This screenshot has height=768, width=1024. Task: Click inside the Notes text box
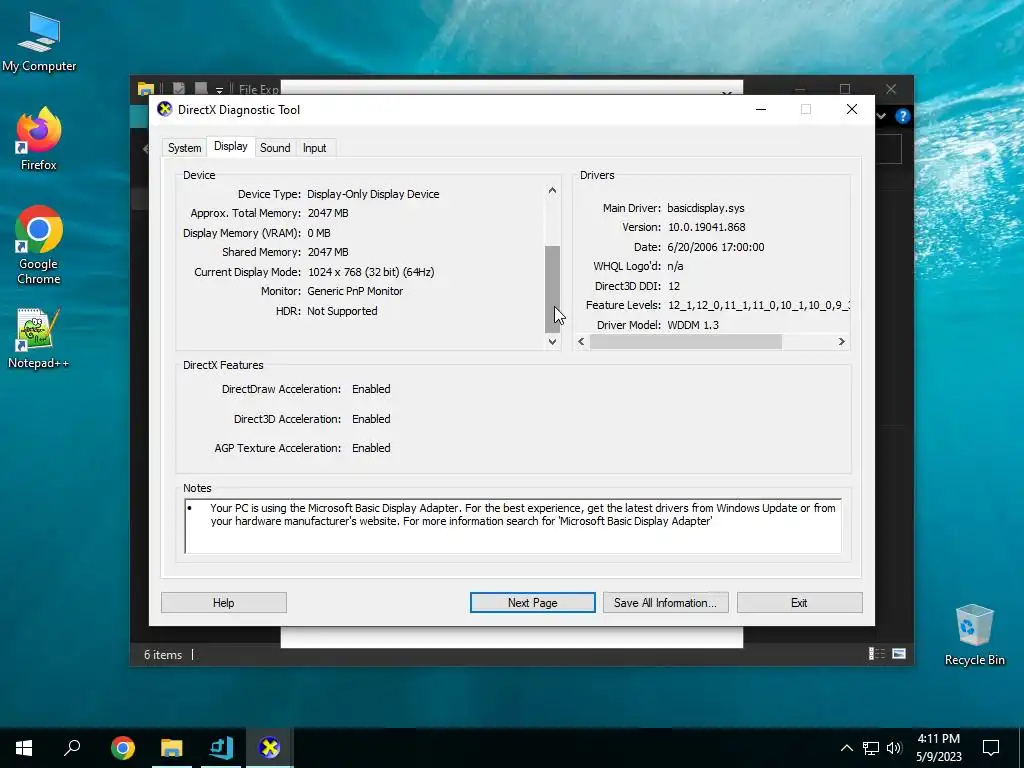(513, 526)
